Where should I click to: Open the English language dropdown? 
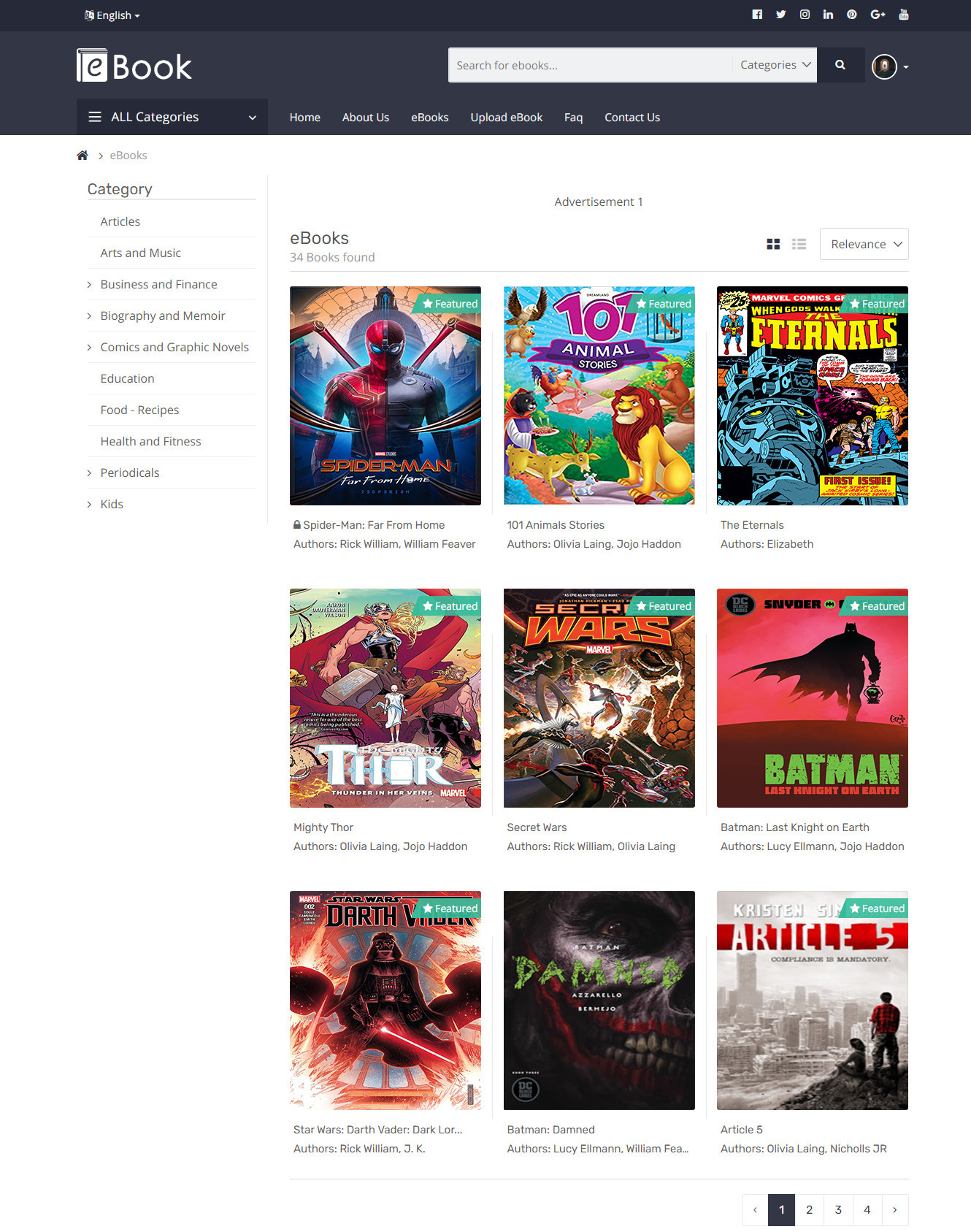[112, 15]
